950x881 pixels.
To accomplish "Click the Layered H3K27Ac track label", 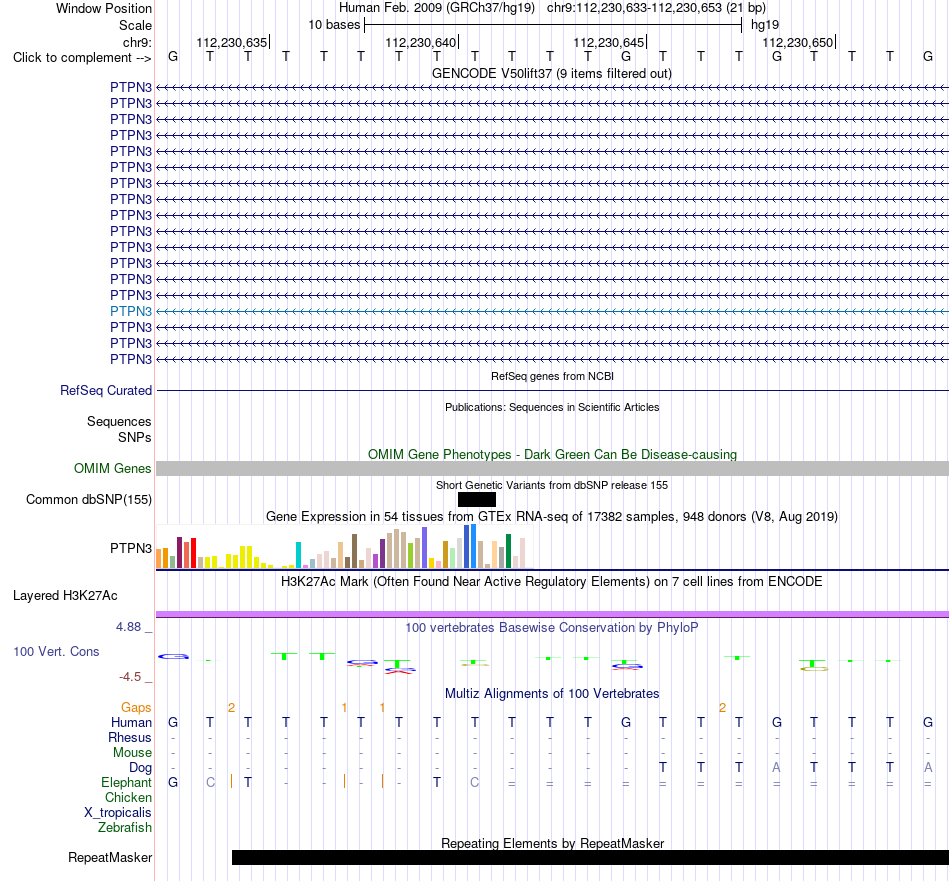I will pyautogui.click(x=65, y=596).
